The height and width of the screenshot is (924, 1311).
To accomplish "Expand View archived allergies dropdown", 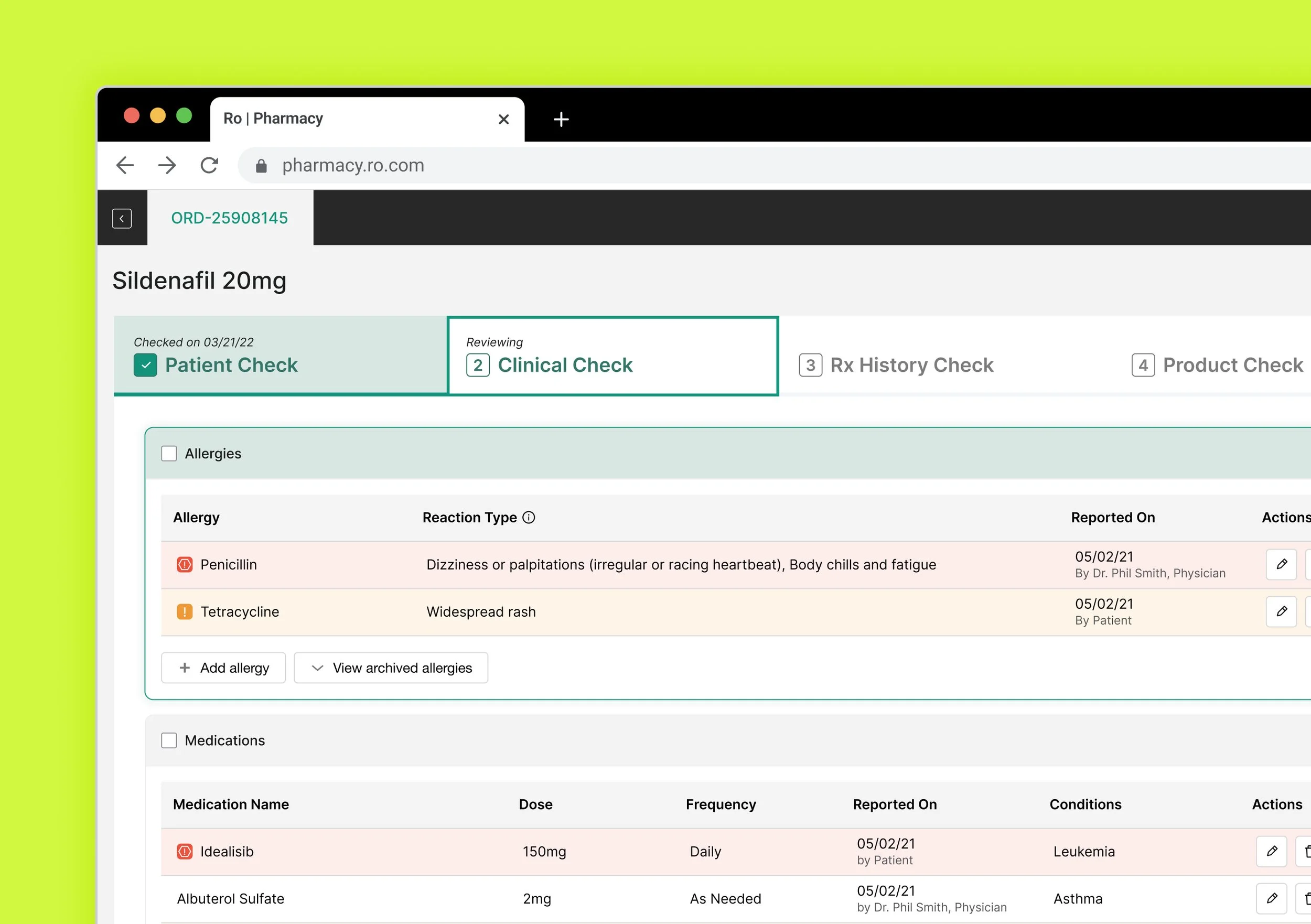I will pyautogui.click(x=391, y=668).
